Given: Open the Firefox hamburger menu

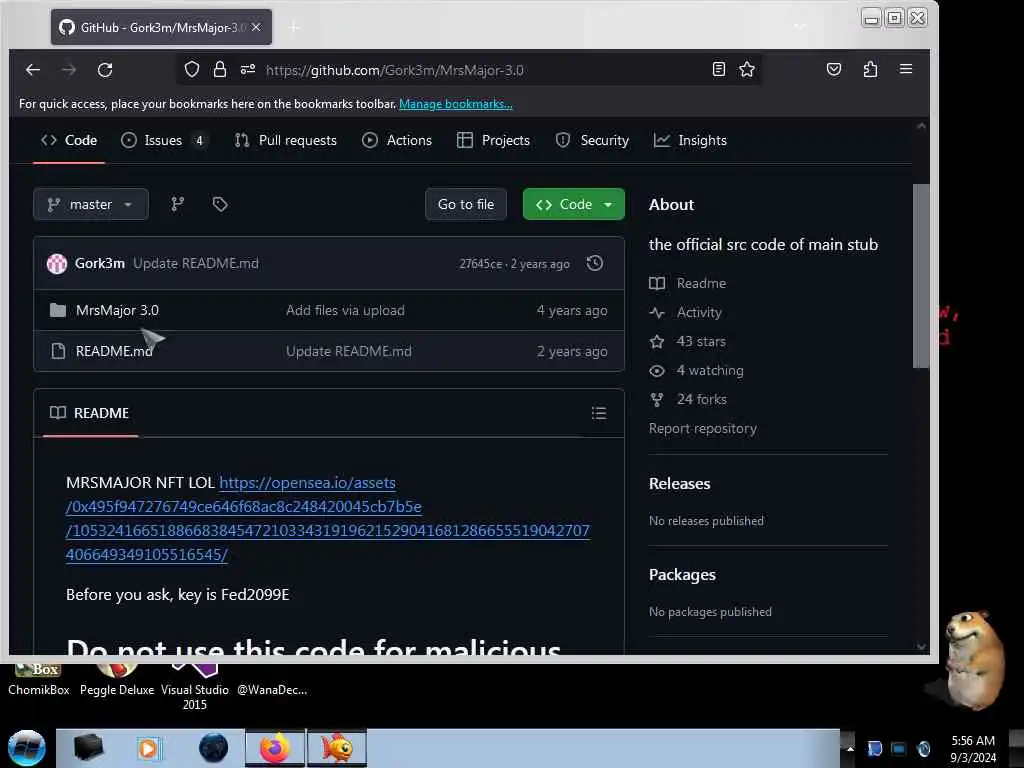Looking at the screenshot, I should point(906,69).
